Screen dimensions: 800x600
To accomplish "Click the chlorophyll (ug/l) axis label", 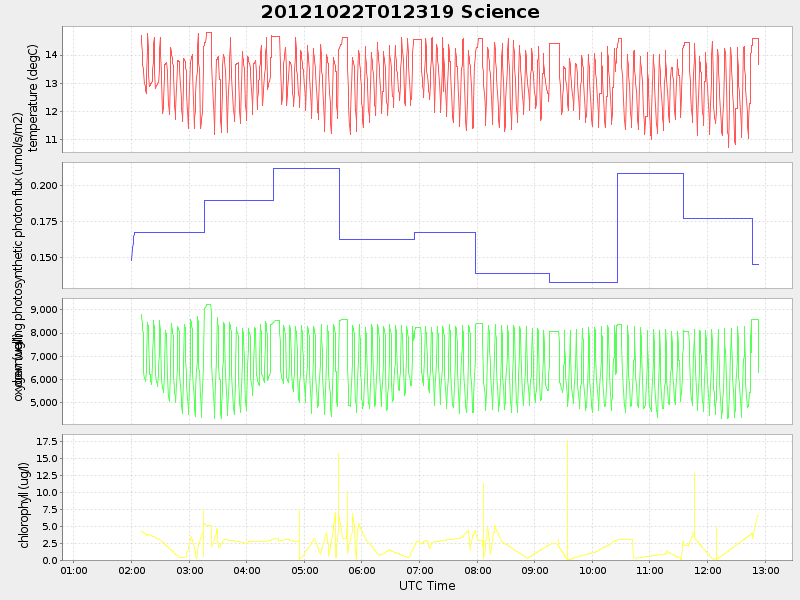I will [23, 506].
